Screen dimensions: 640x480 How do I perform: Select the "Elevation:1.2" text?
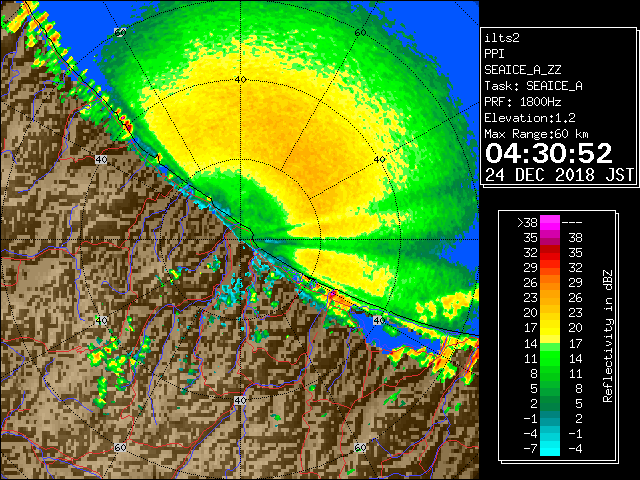pyautogui.click(x=530, y=118)
